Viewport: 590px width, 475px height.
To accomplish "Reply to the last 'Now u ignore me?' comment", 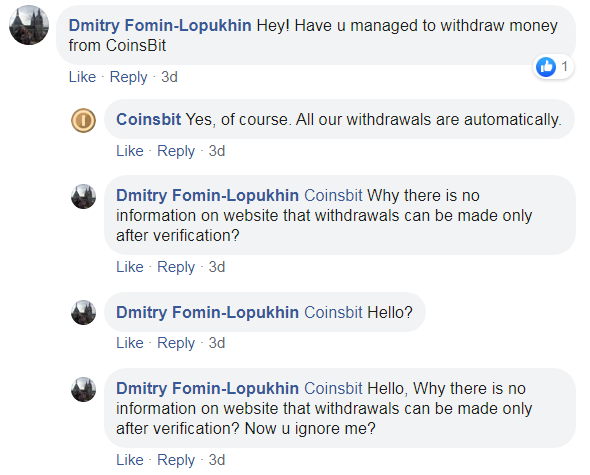I will pyautogui.click(x=176, y=460).
